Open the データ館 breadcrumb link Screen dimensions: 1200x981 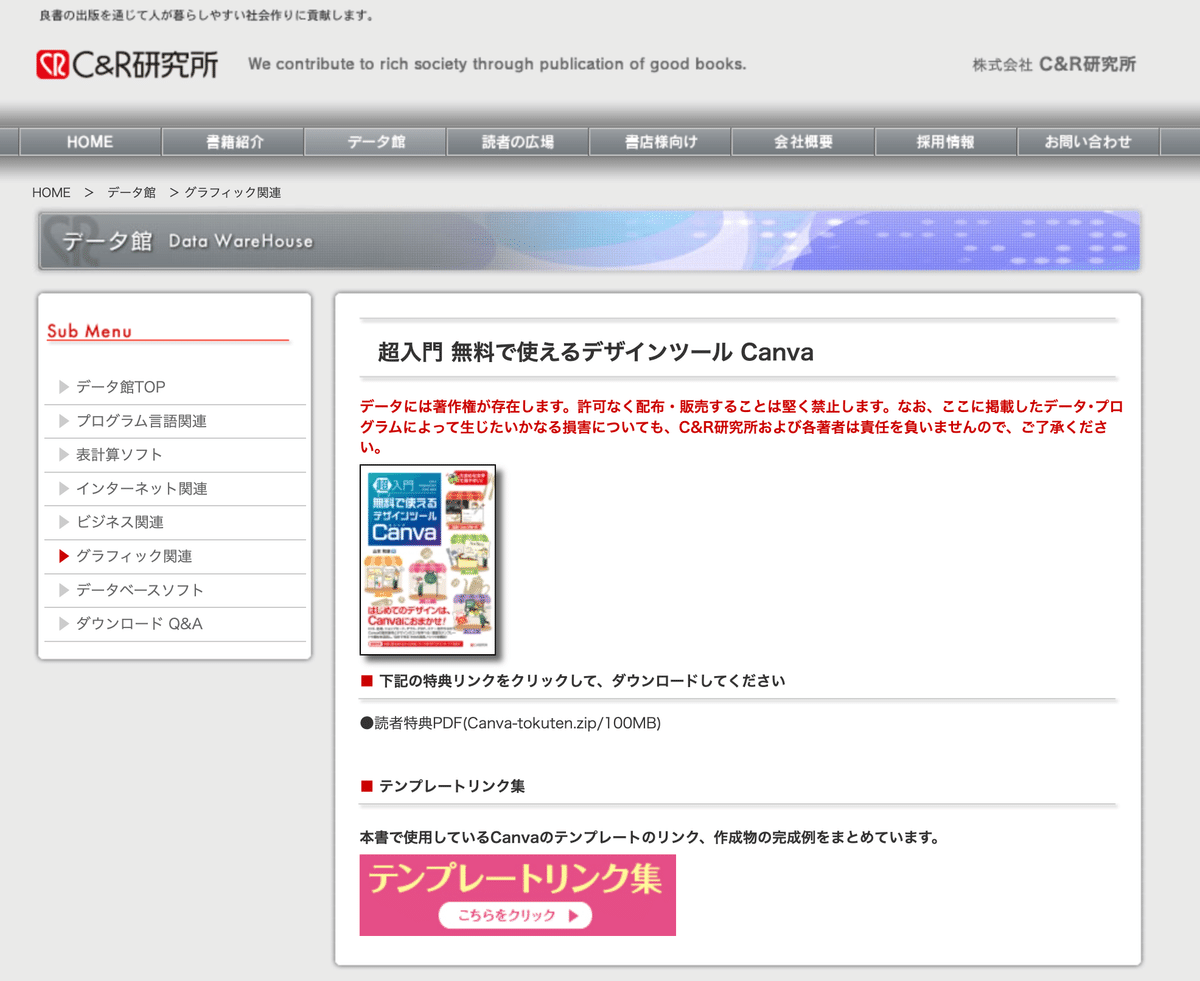[131, 192]
